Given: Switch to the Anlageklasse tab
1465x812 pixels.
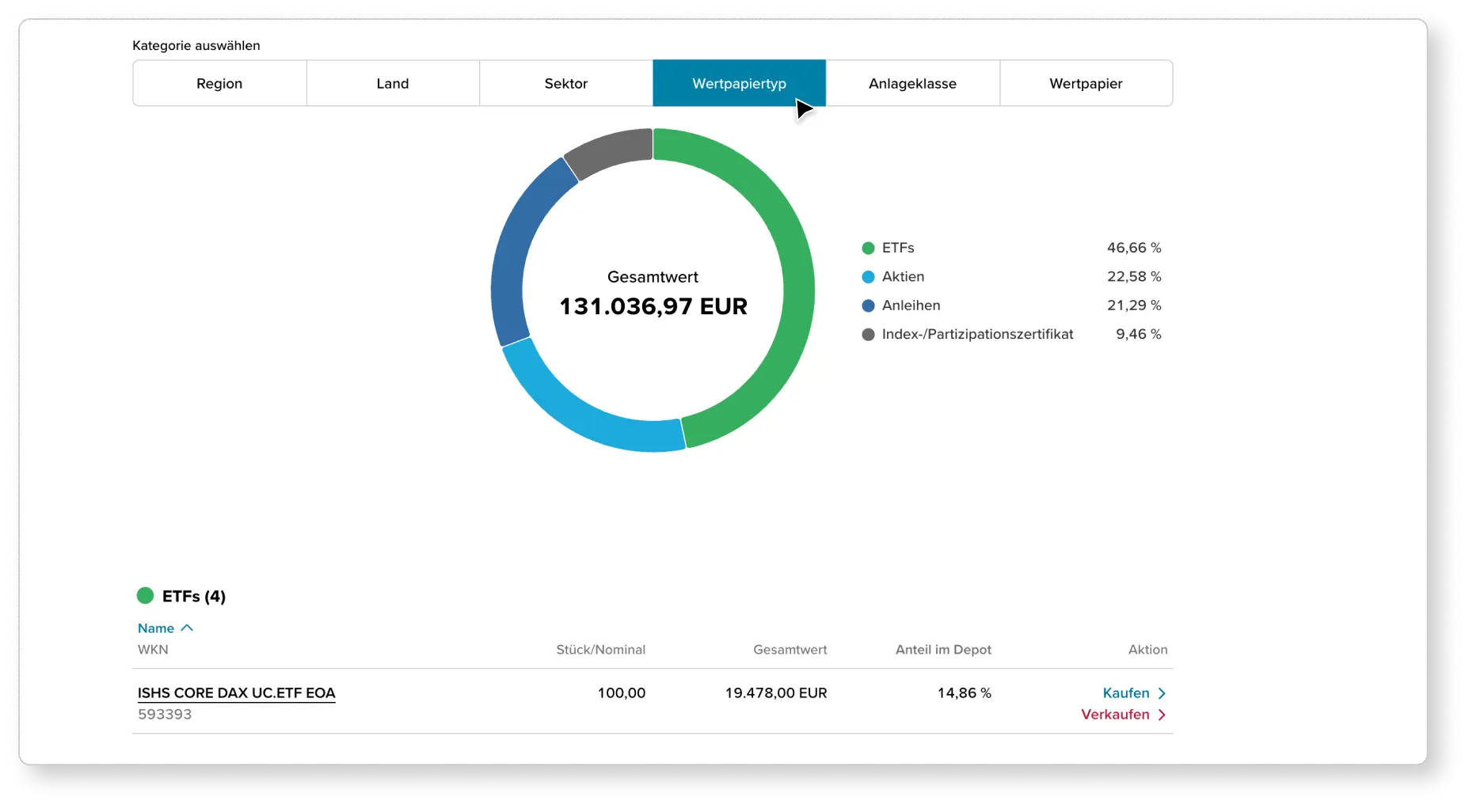Looking at the screenshot, I should (x=912, y=83).
